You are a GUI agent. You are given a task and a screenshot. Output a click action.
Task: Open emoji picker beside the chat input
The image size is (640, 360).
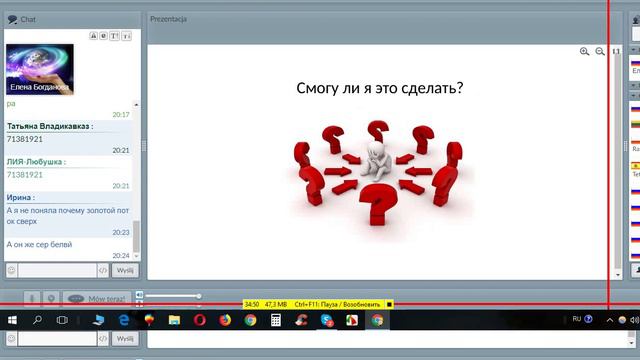(x=11, y=270)
